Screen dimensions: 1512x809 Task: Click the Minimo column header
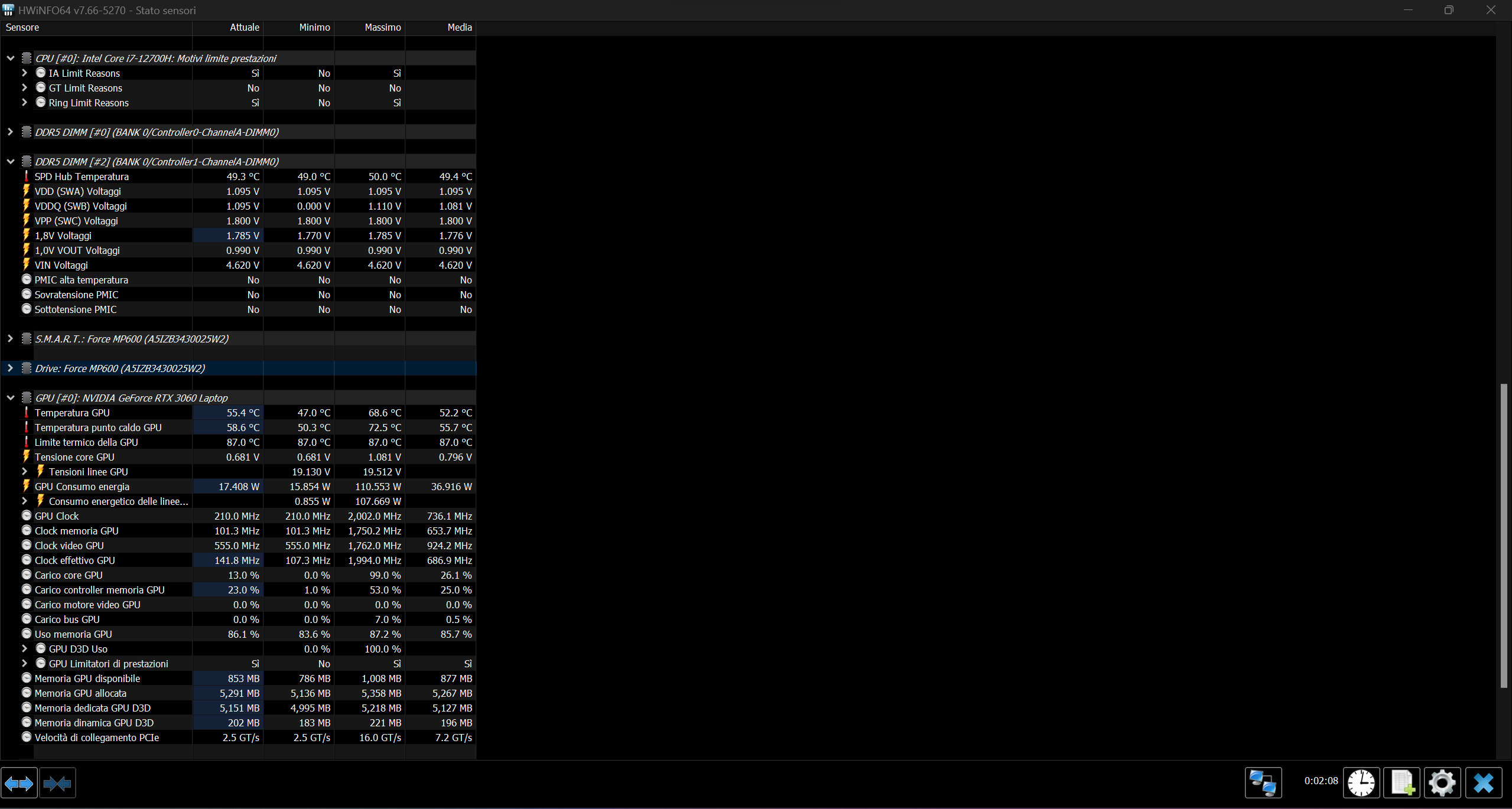point(298,27)
